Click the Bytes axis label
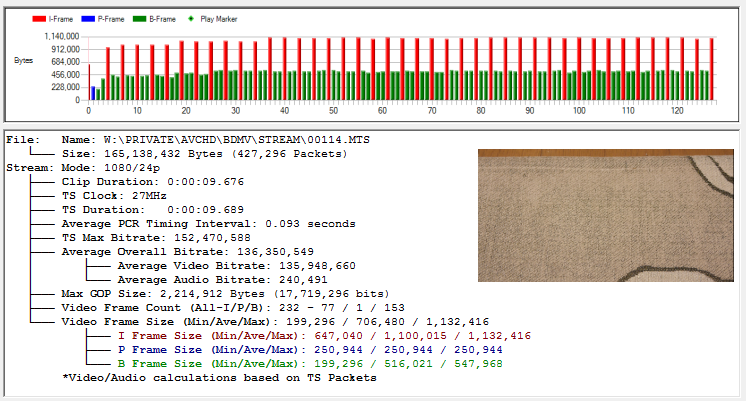 point(23,60)
